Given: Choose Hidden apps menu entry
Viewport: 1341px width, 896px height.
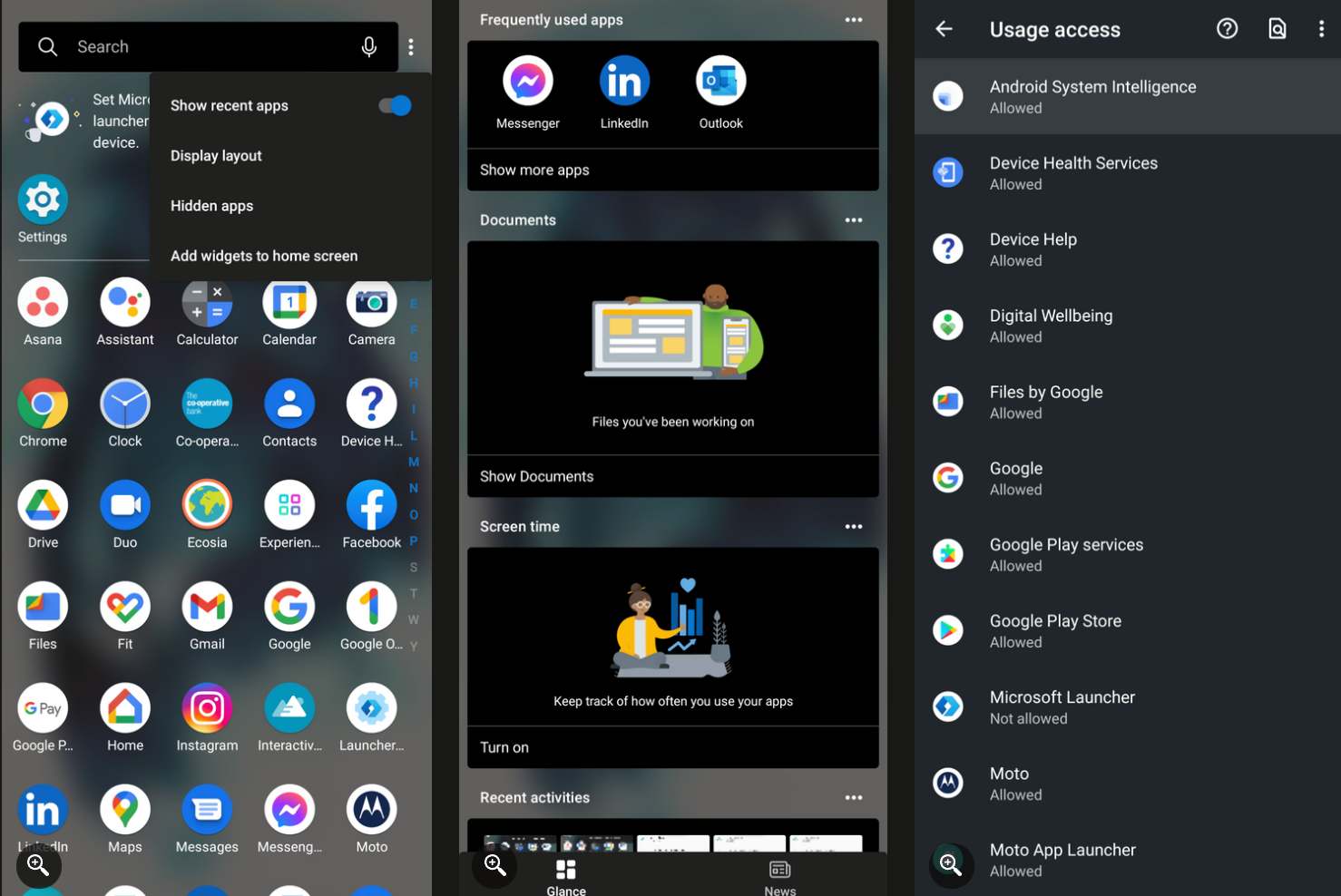Looking at the screenshot, I should (212, 206).
